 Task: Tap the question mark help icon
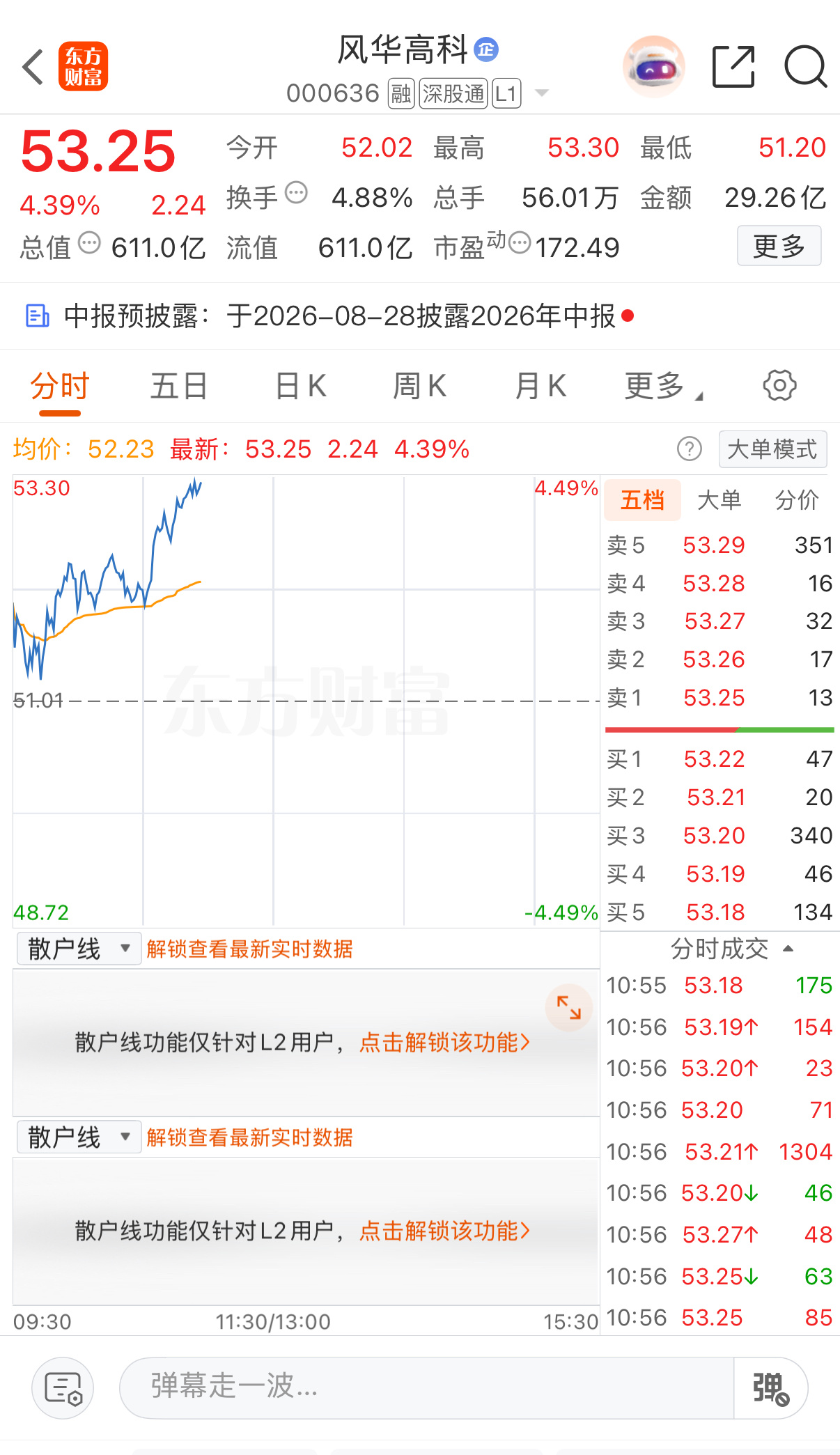pos(690,449)
